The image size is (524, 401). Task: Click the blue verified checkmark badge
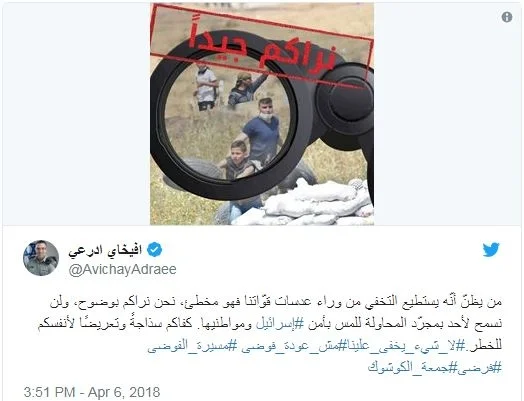[154, 250]
